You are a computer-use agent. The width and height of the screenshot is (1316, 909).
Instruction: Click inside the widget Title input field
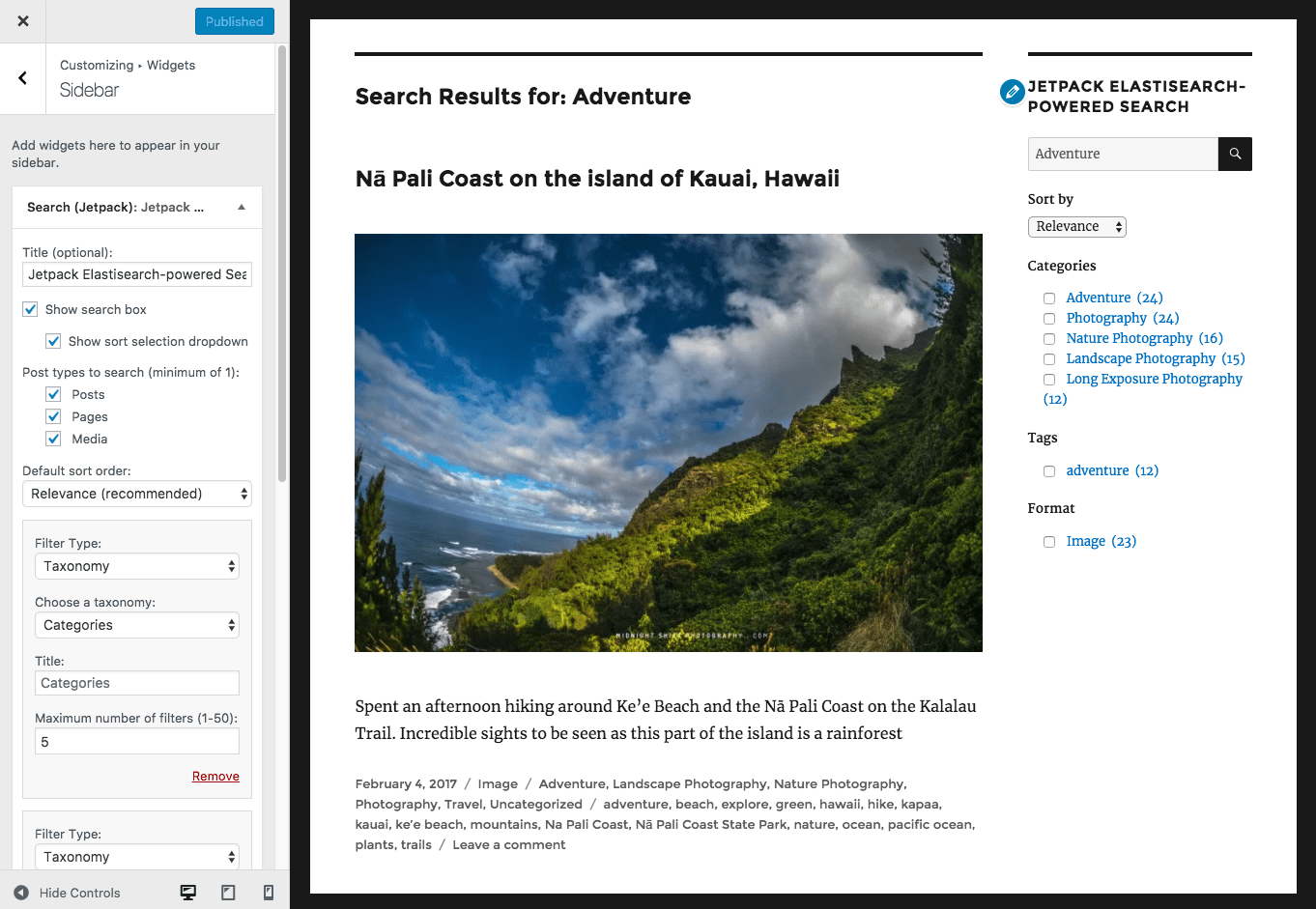click(136, 274)
